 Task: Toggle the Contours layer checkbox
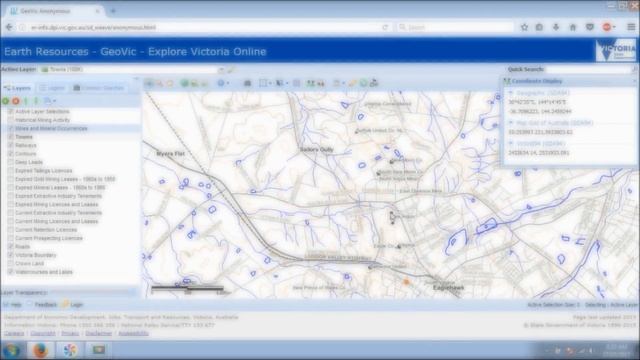coord(11,154)
